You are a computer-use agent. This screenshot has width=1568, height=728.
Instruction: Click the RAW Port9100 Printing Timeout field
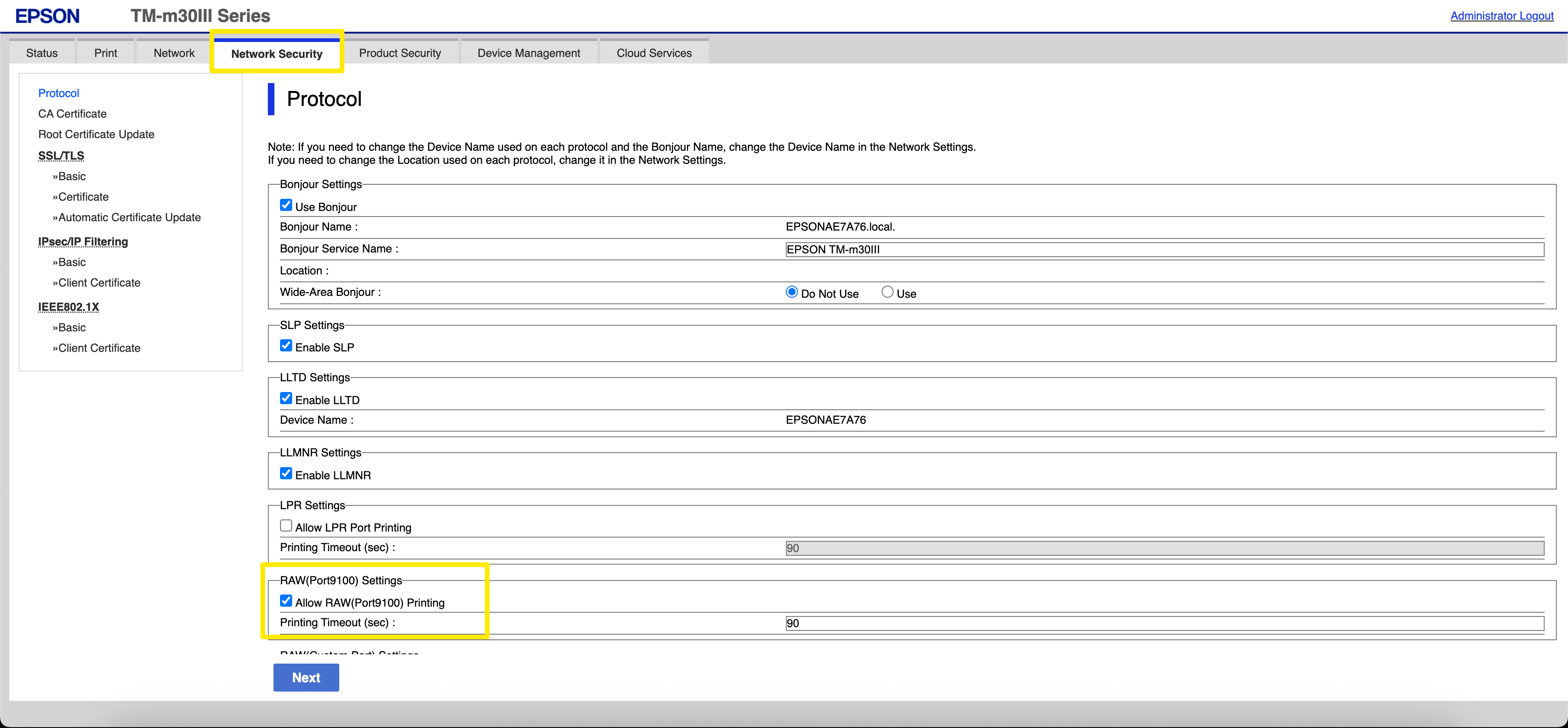(x=1164, y=623)
